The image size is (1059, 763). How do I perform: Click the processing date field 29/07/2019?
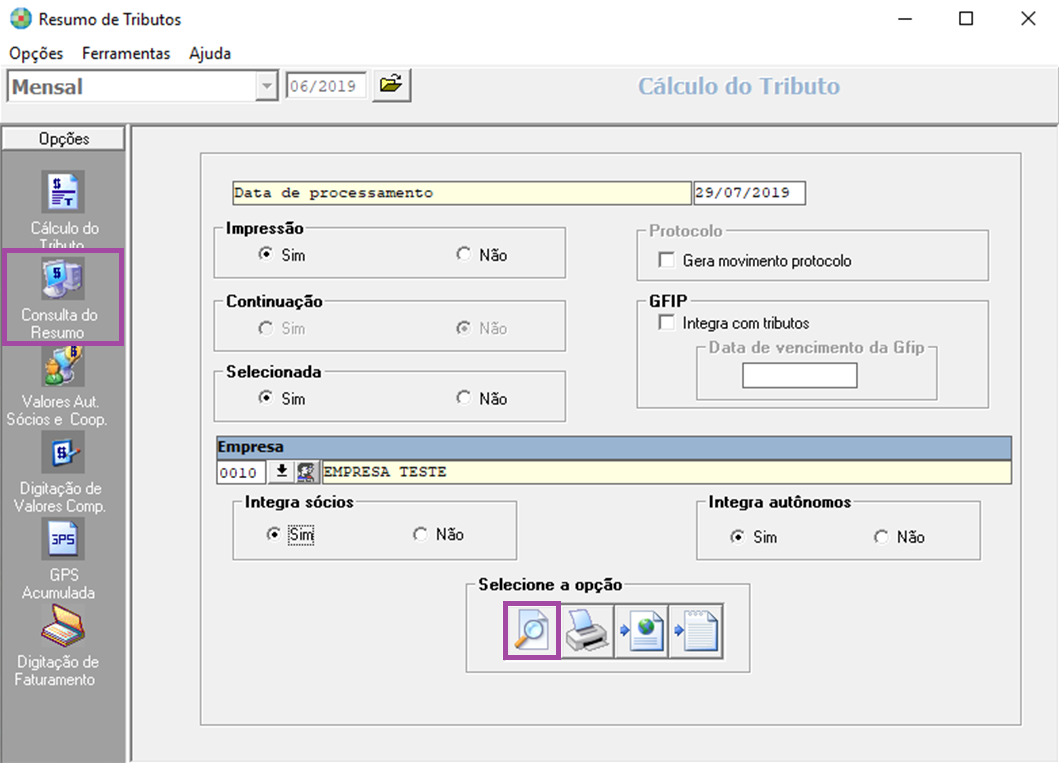pyautogui.click(x=749, y=192)
